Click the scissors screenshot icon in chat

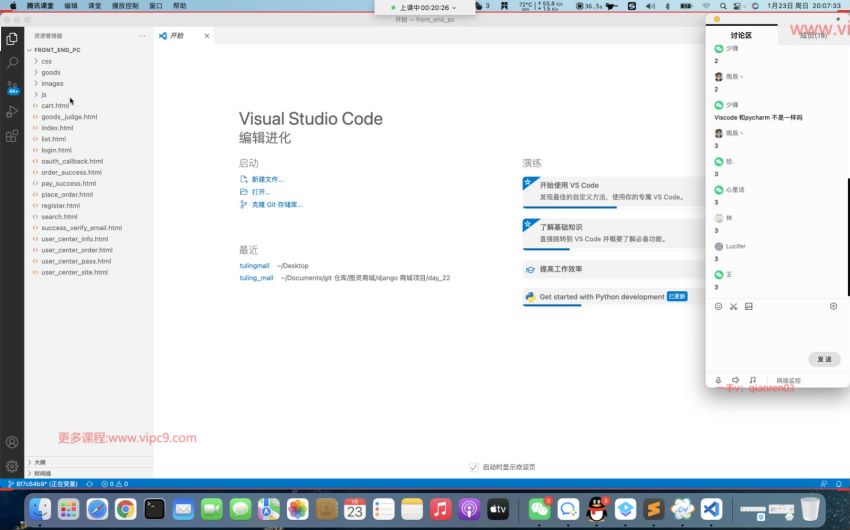coord(733,307)
